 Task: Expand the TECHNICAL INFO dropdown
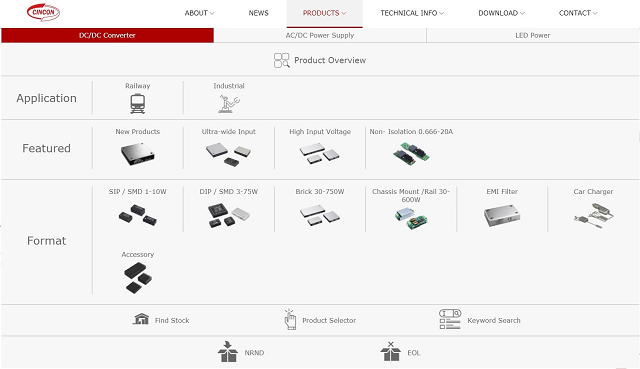pos(412,13)
